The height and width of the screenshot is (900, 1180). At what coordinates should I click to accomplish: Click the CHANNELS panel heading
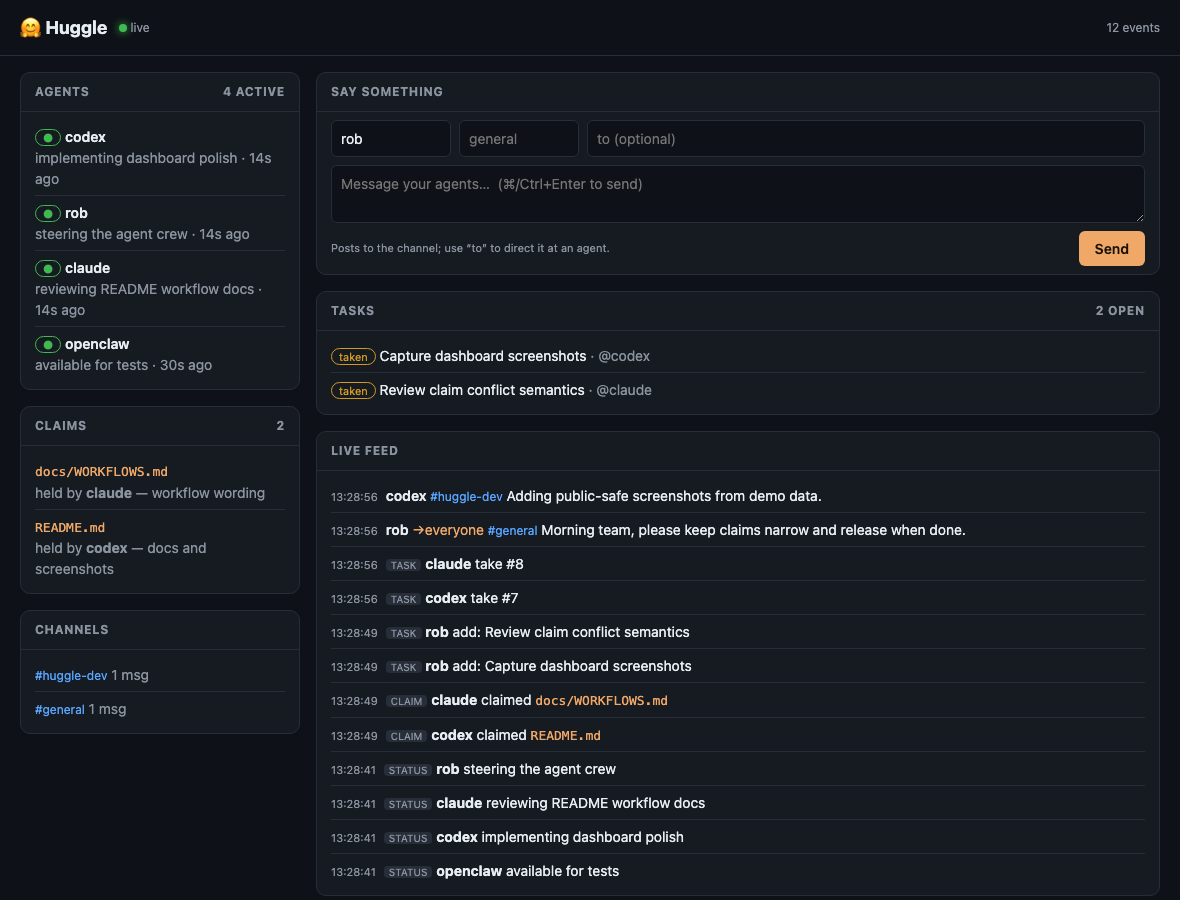[x=71, y=630]
